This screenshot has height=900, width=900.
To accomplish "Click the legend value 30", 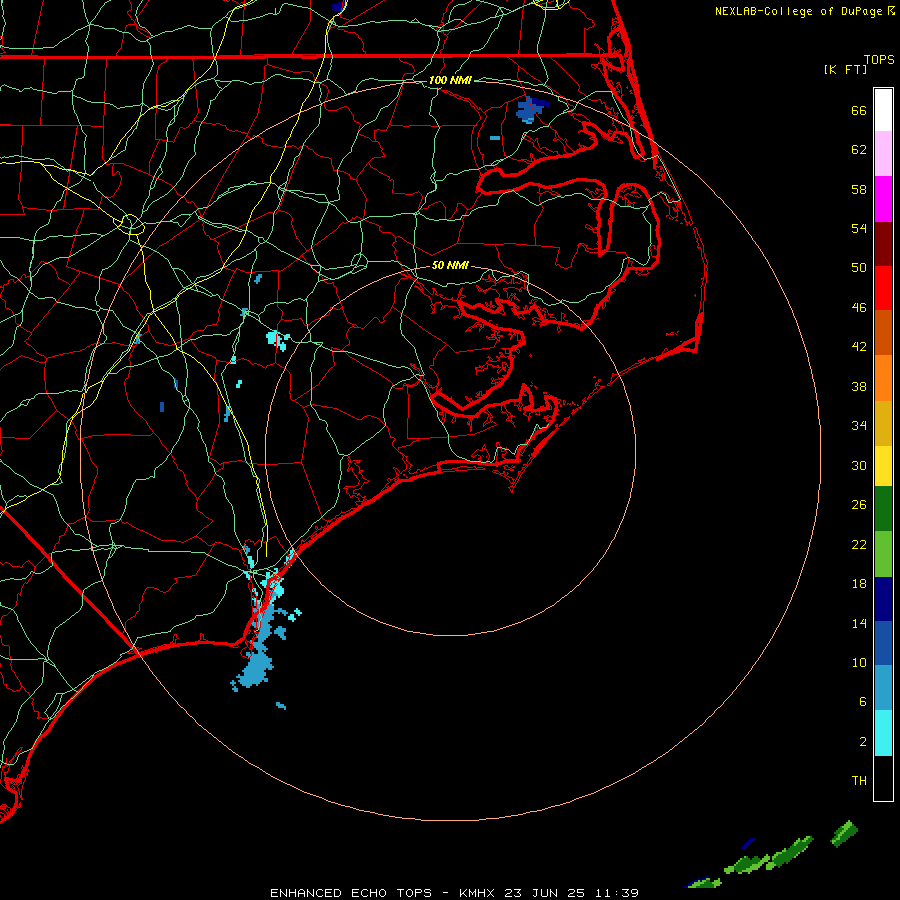I will coord(859,465).
